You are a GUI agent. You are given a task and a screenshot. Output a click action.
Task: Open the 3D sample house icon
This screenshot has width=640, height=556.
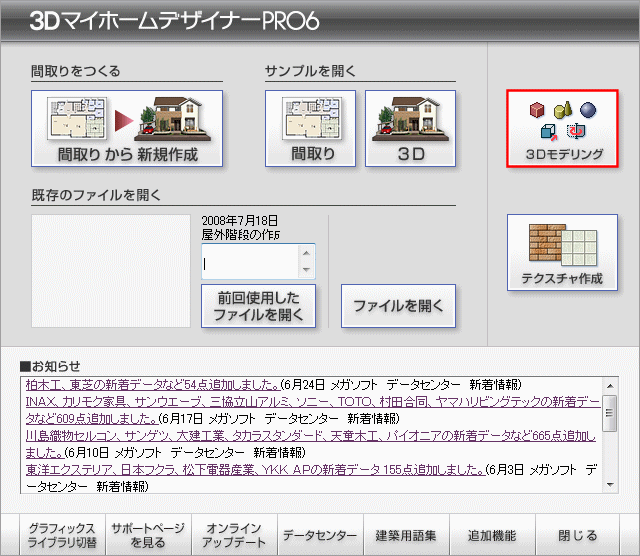click(x=410, y=128)
